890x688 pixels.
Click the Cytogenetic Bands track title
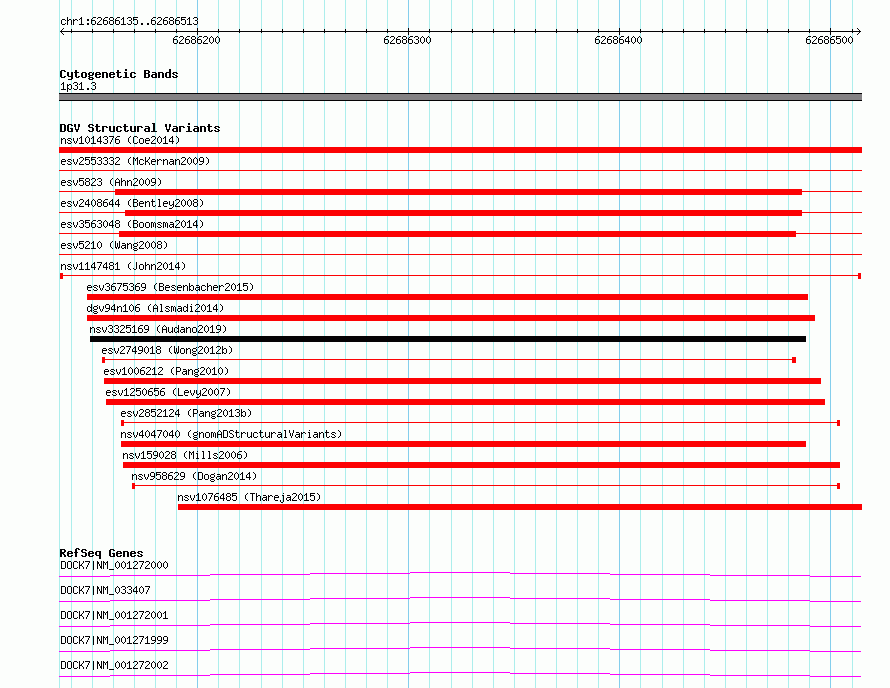[x=119, y=74]
